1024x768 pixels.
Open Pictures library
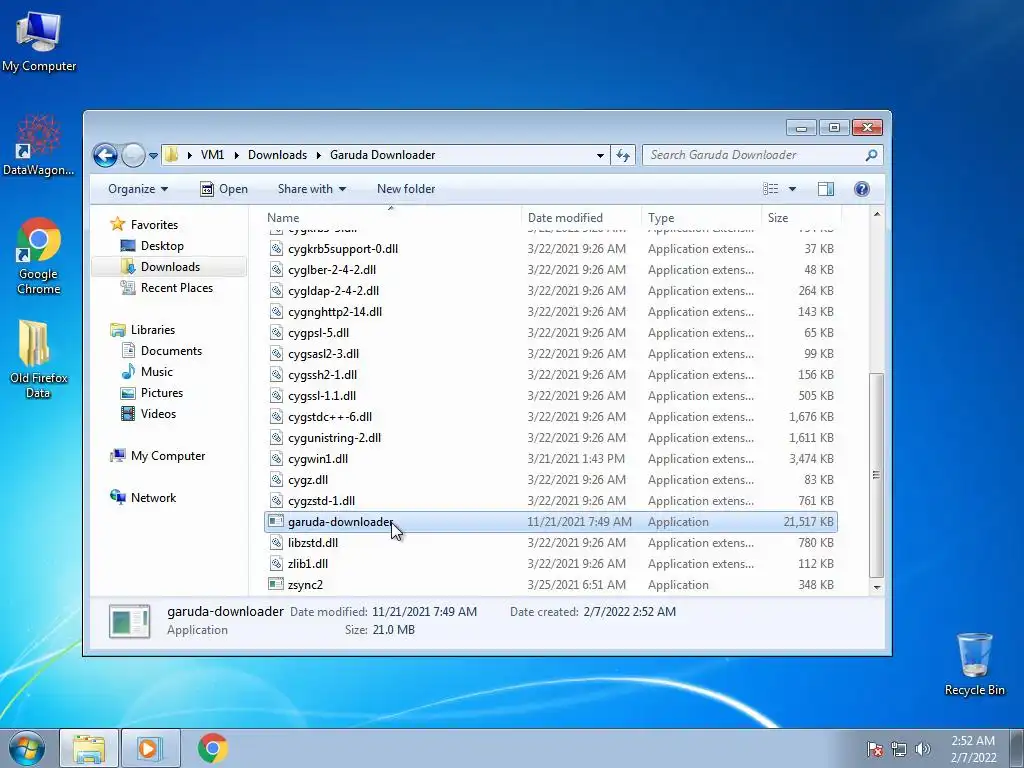161,392
